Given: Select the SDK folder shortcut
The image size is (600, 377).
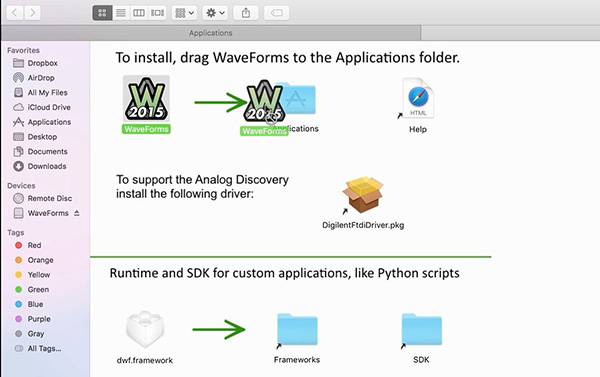Looking at the screenshot, I should pos(421,330).
